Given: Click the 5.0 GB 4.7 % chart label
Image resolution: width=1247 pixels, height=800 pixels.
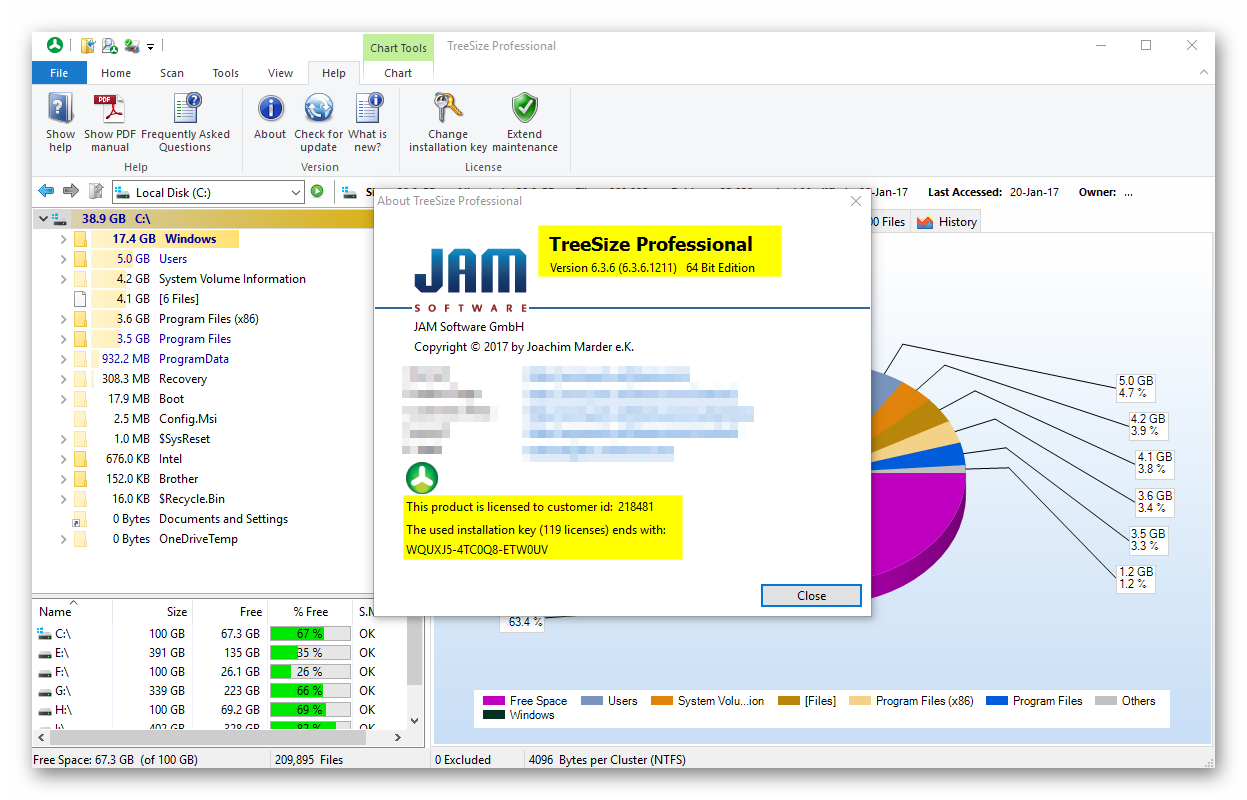Looking at the screenshot, I should point(1136,387).
